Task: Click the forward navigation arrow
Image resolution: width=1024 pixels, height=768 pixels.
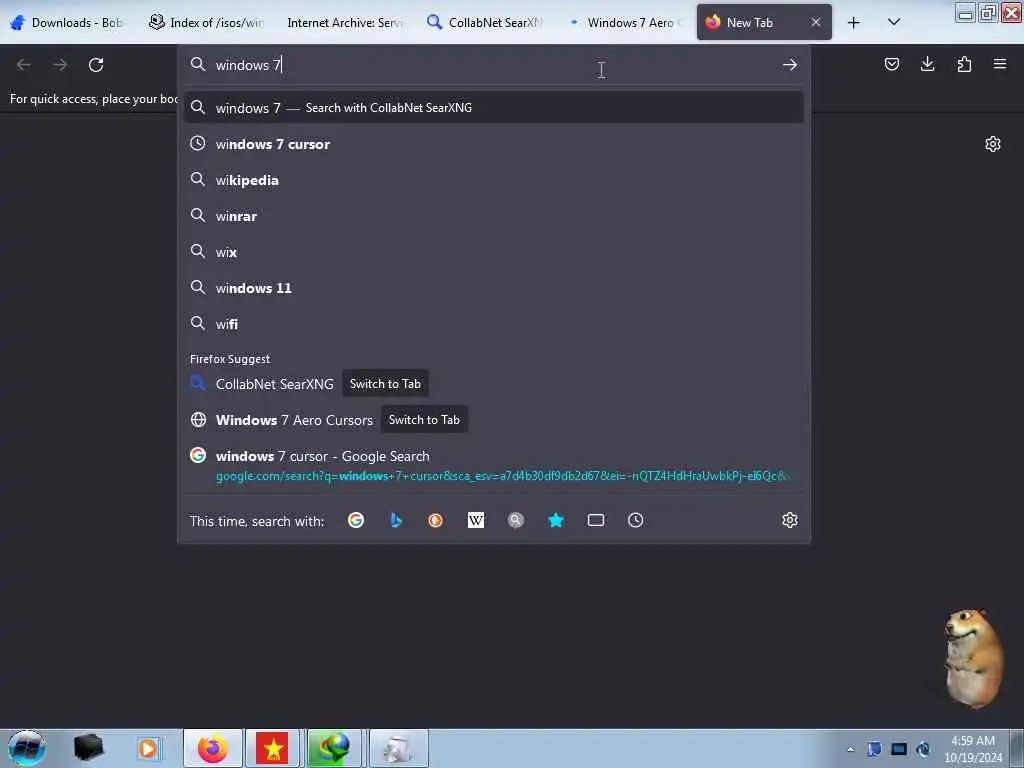Action: point(60,65)
